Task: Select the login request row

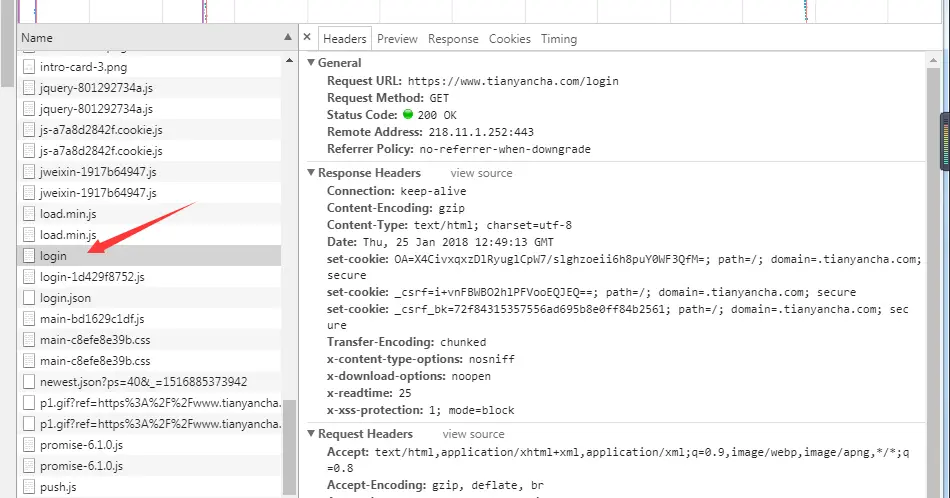Action: [x=151, y=256]
